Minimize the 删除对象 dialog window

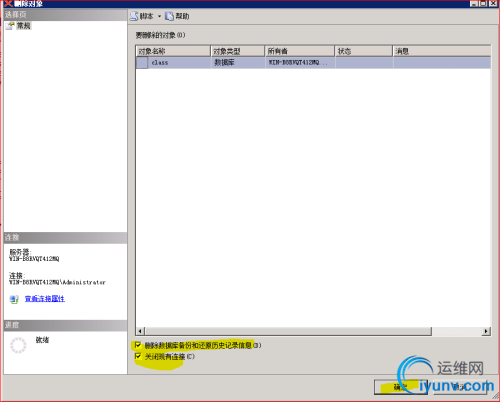[474, 4]
